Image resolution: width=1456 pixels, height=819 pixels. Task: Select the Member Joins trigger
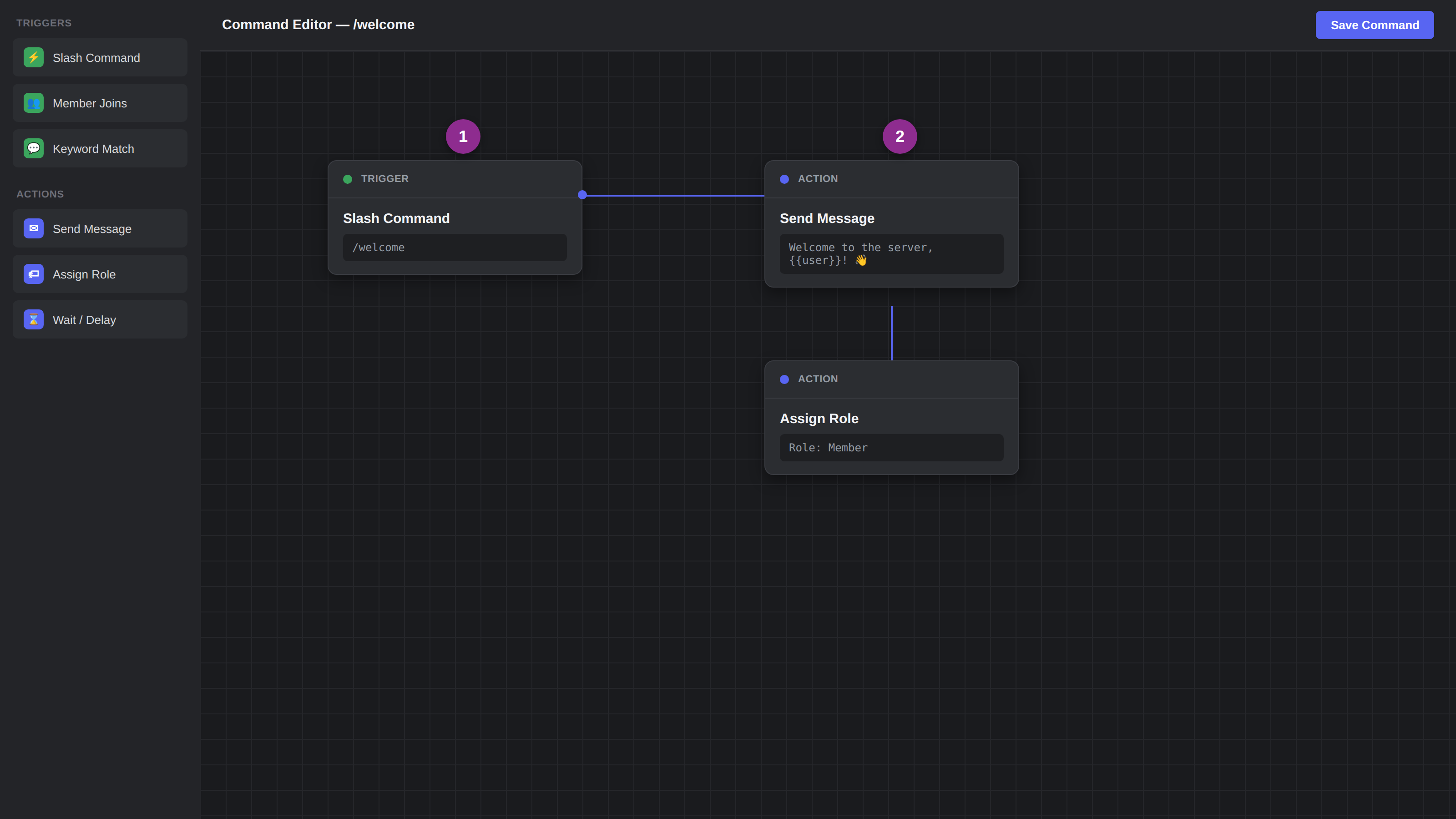pos(100,103)
